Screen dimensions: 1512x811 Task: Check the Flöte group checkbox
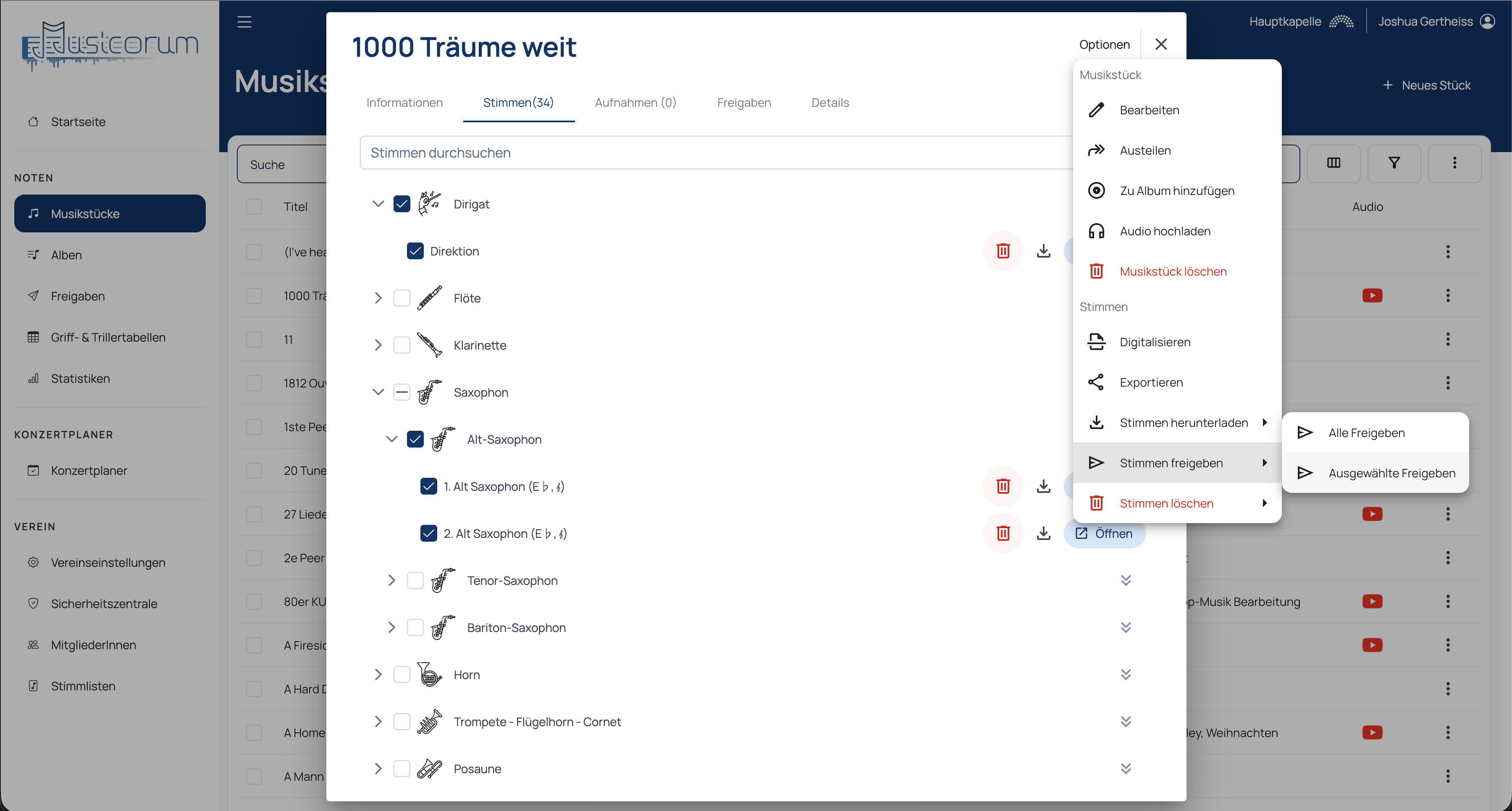(402, 298)
